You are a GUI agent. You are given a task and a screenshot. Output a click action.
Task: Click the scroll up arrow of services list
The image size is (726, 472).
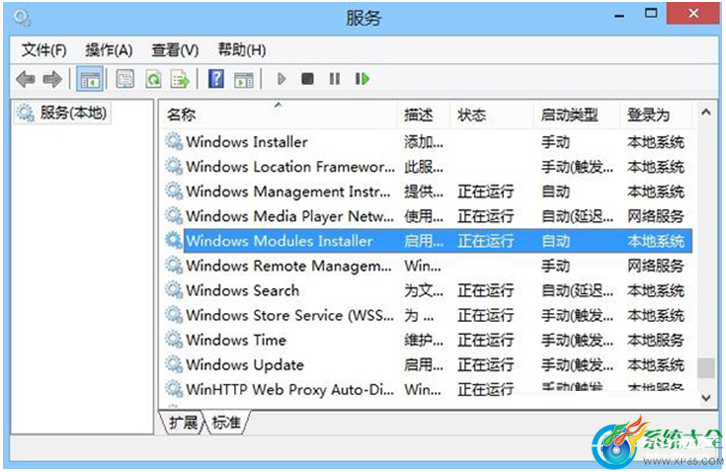(706, 112)
